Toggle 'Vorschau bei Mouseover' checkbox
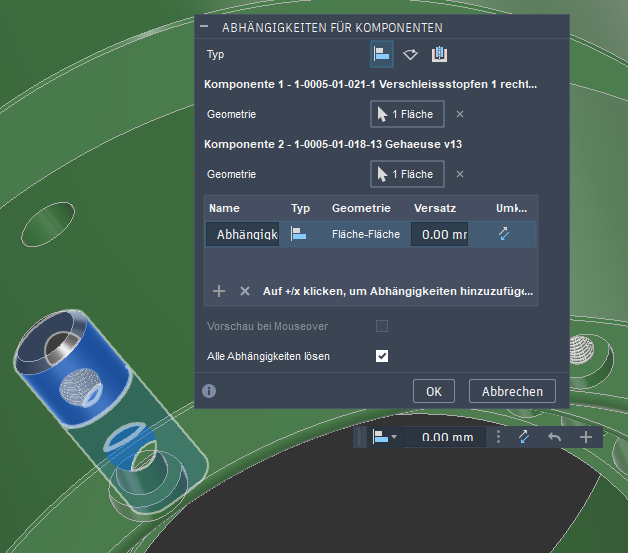 point(382,326)
